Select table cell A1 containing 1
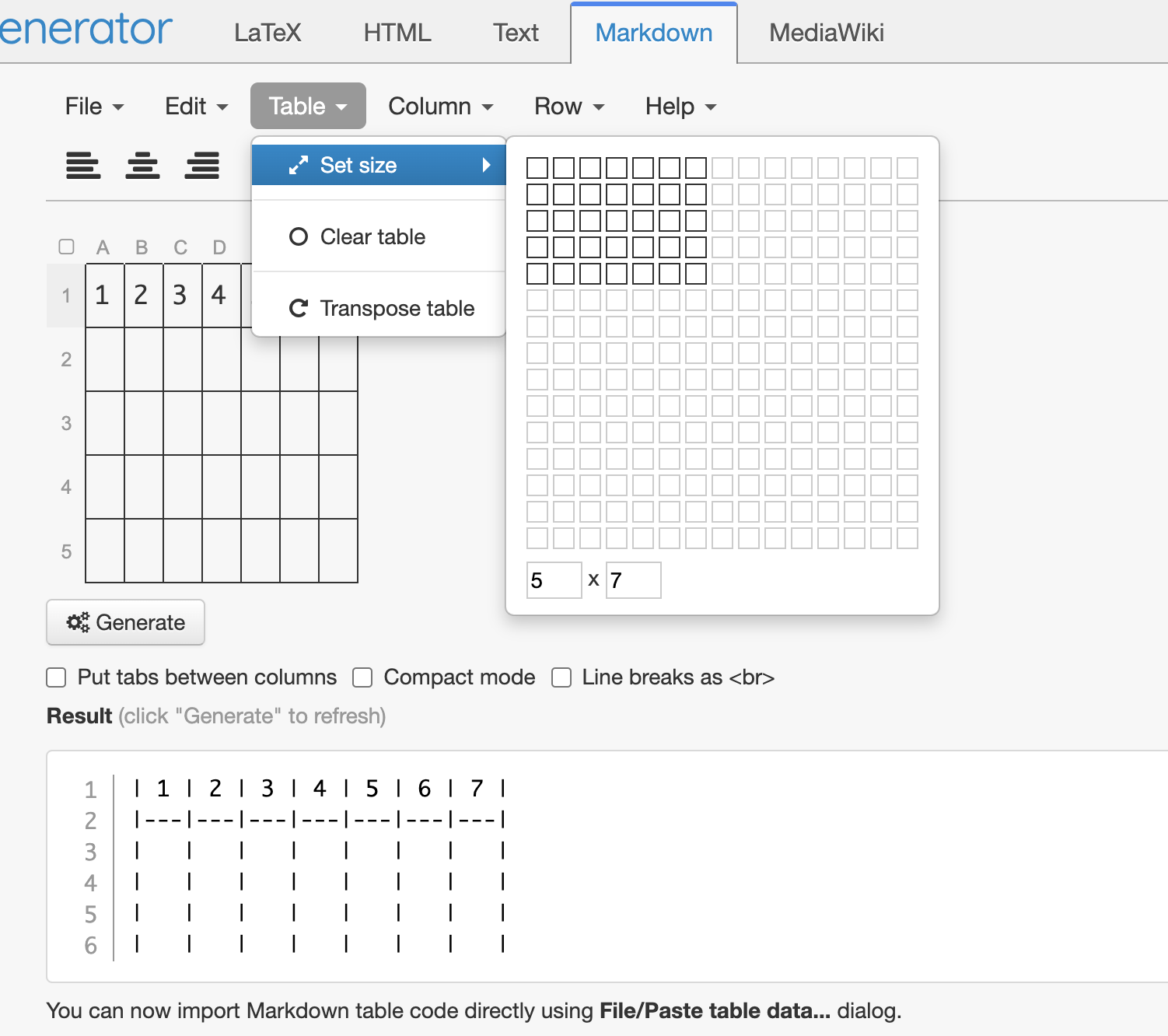The image size is (1168, 1036). click(x=104, y=296)
